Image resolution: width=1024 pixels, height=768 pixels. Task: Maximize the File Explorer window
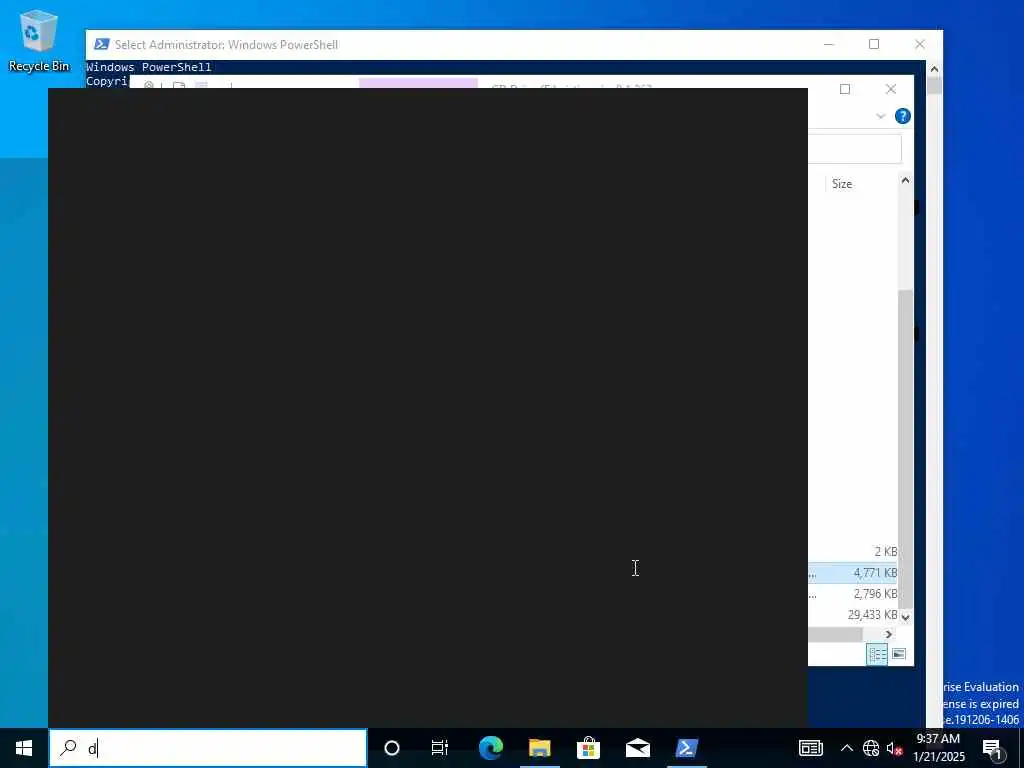coord(844,89)
